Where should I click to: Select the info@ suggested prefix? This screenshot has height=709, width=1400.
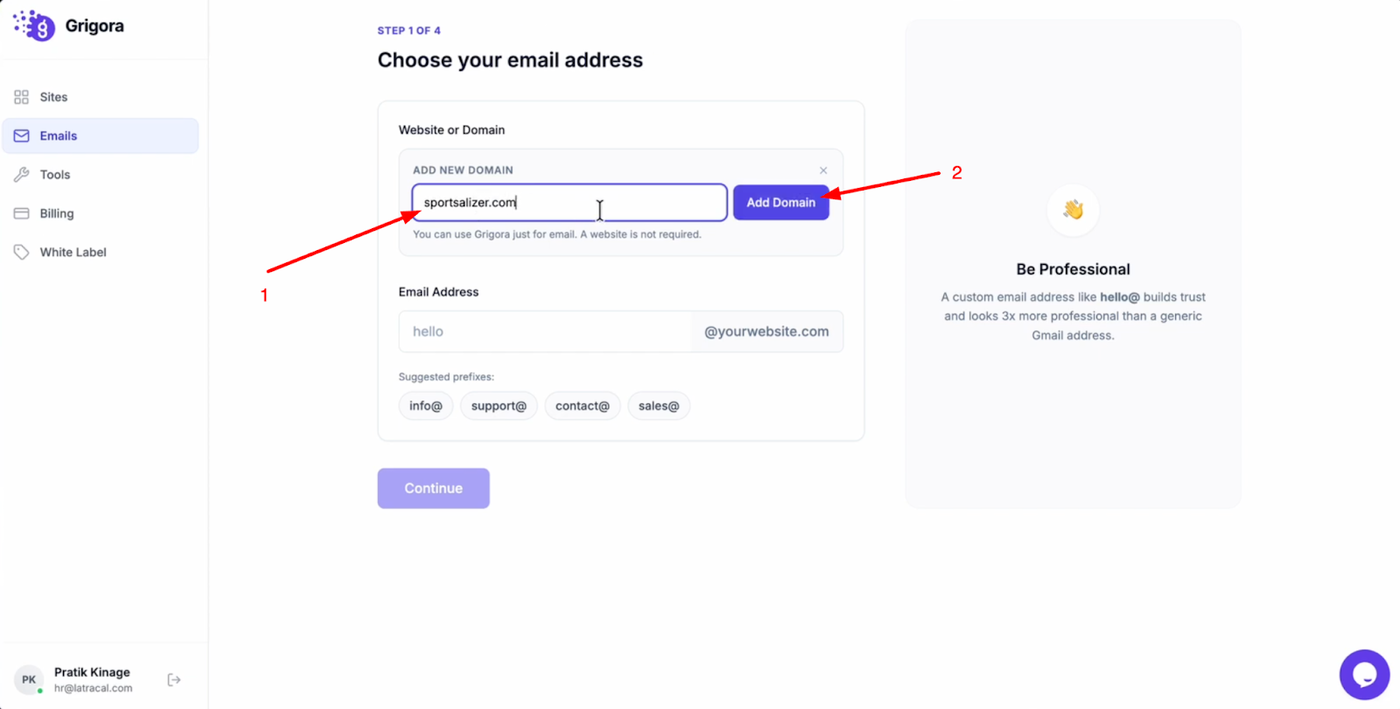[x=426, y=406]
